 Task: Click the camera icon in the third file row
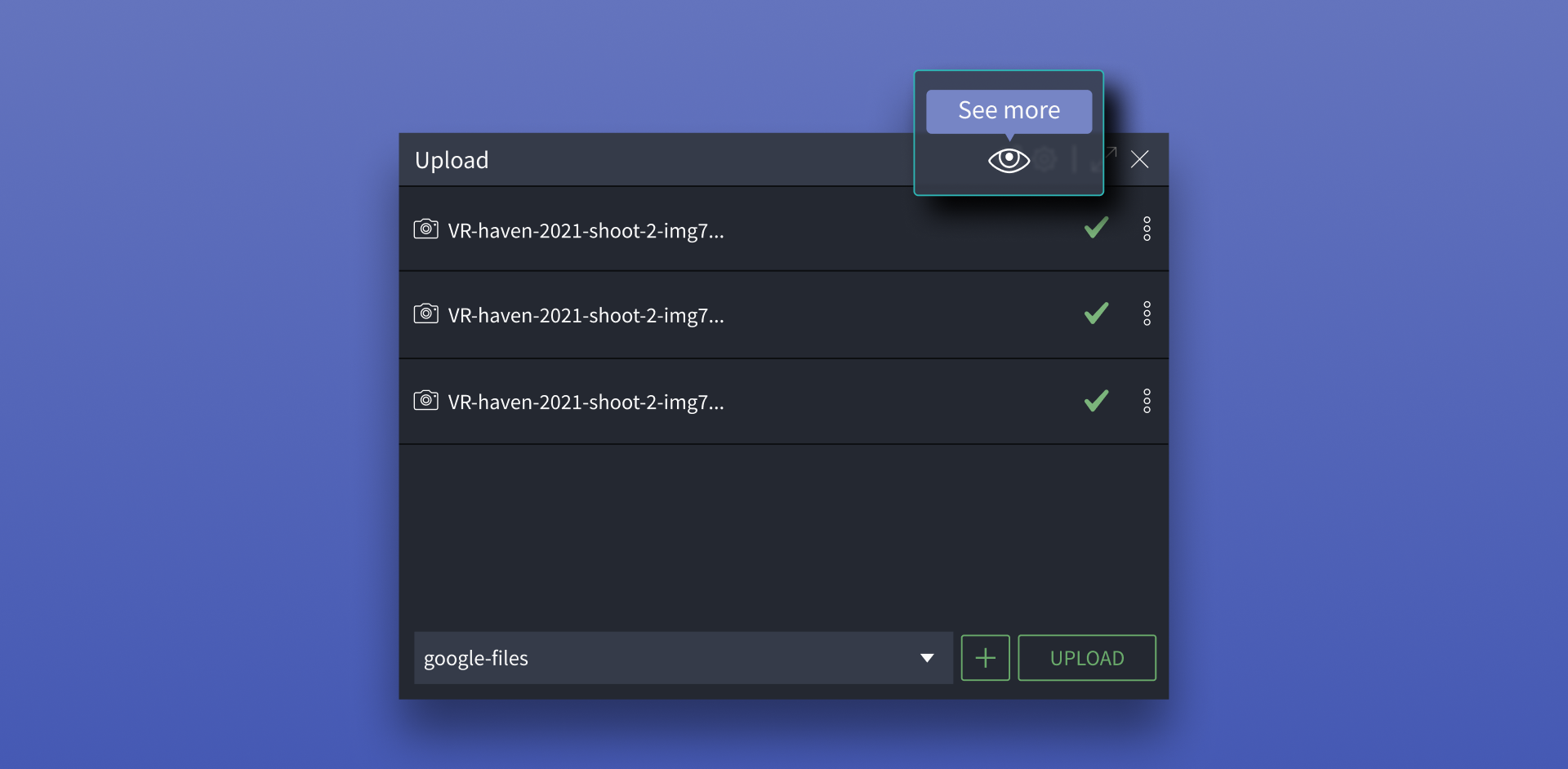point(425,400)
